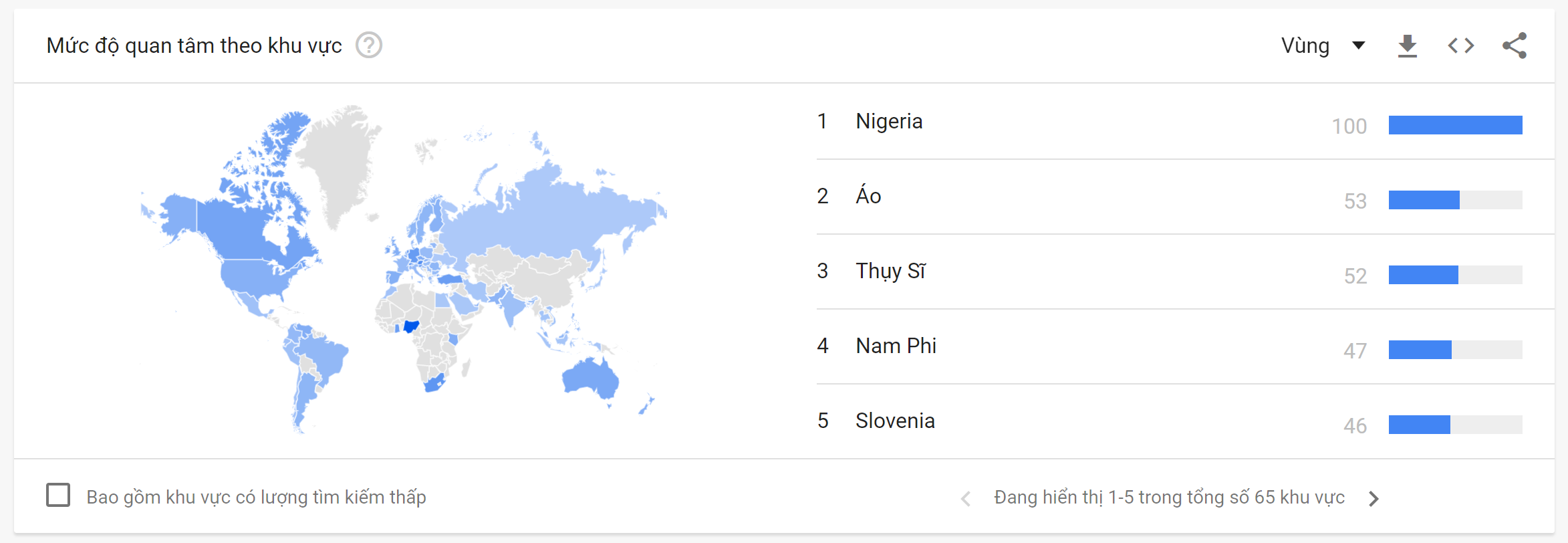Click Australia on the world map
The image size is (1568, 543).
click(590, 378)
